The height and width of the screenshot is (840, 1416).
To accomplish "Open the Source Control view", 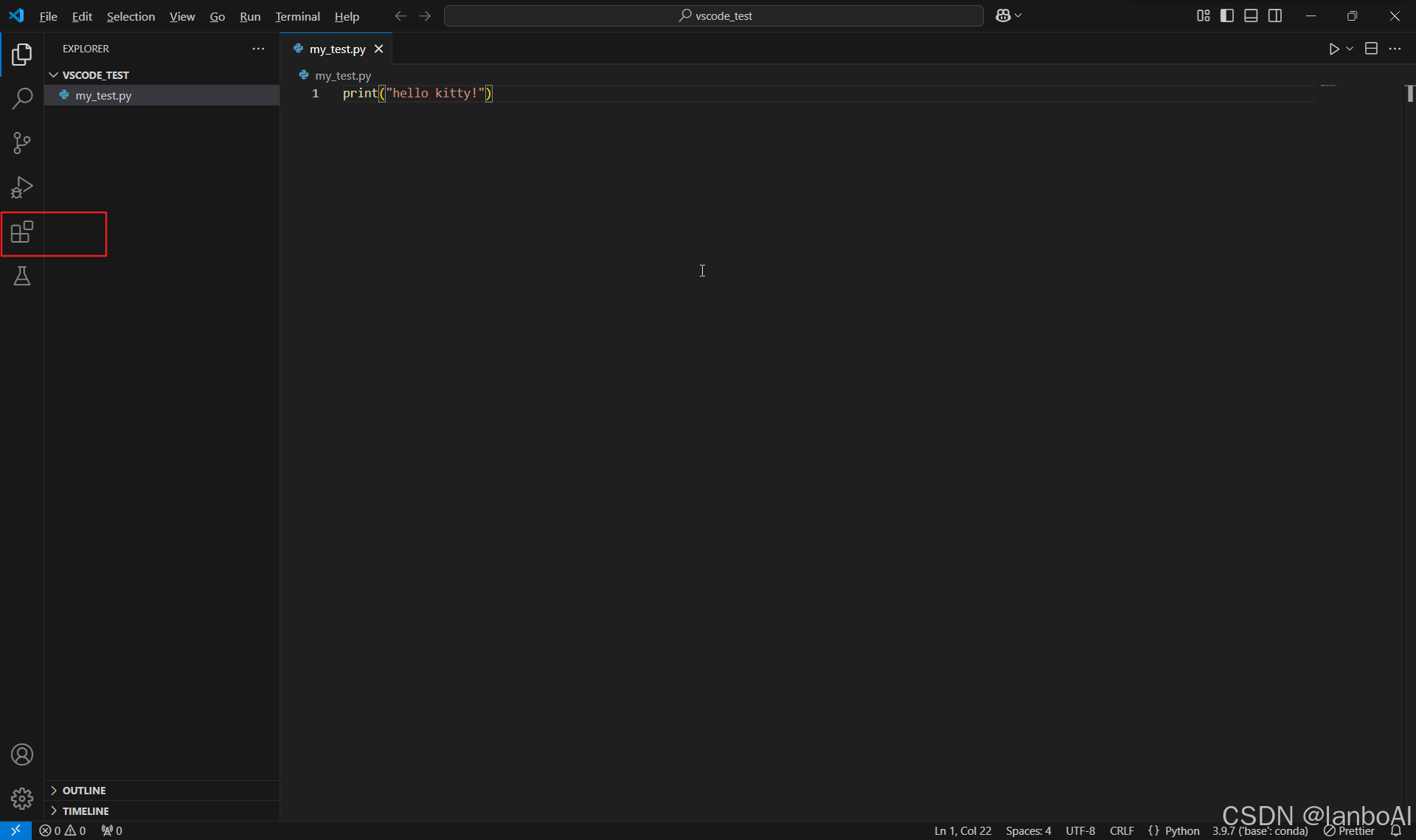I will tap(22, 142).
